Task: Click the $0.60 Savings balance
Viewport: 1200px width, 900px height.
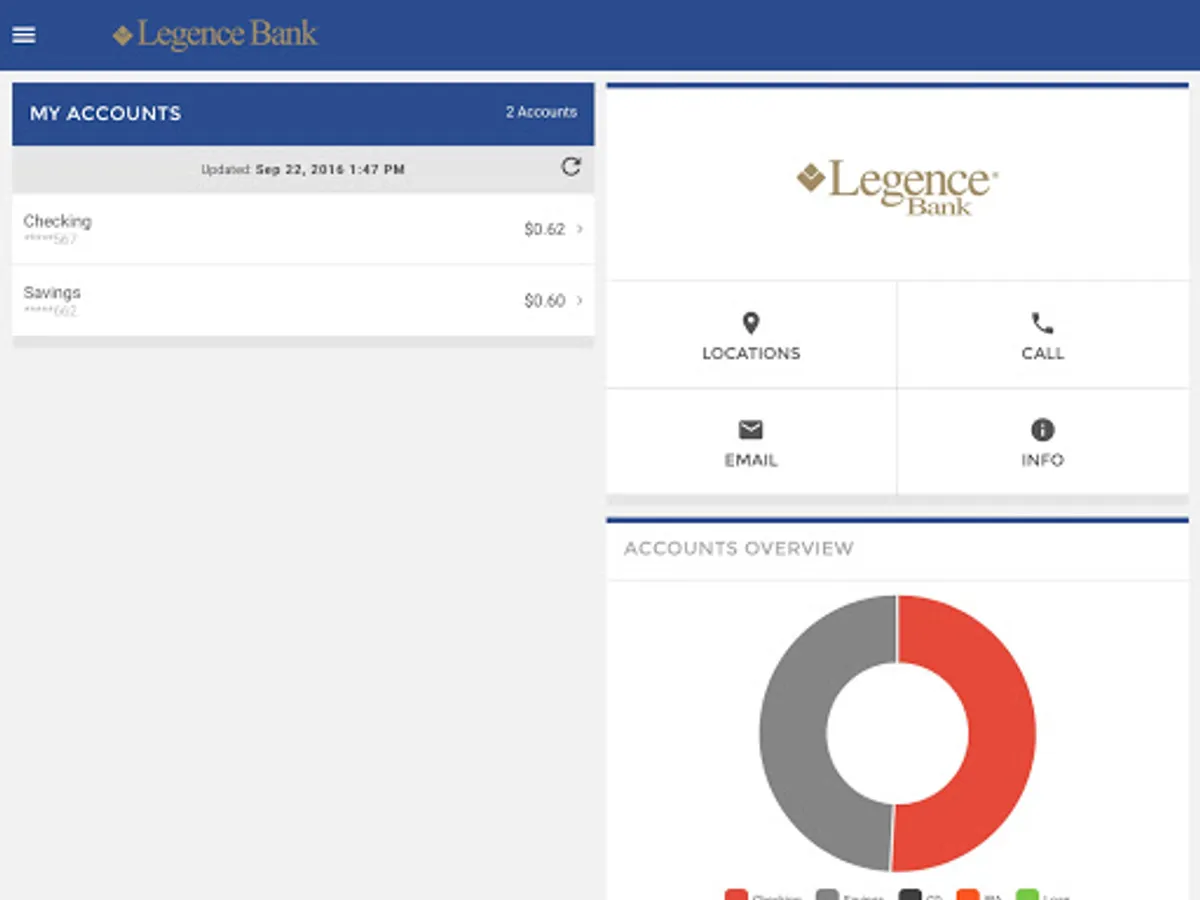Action: (545, 300)
